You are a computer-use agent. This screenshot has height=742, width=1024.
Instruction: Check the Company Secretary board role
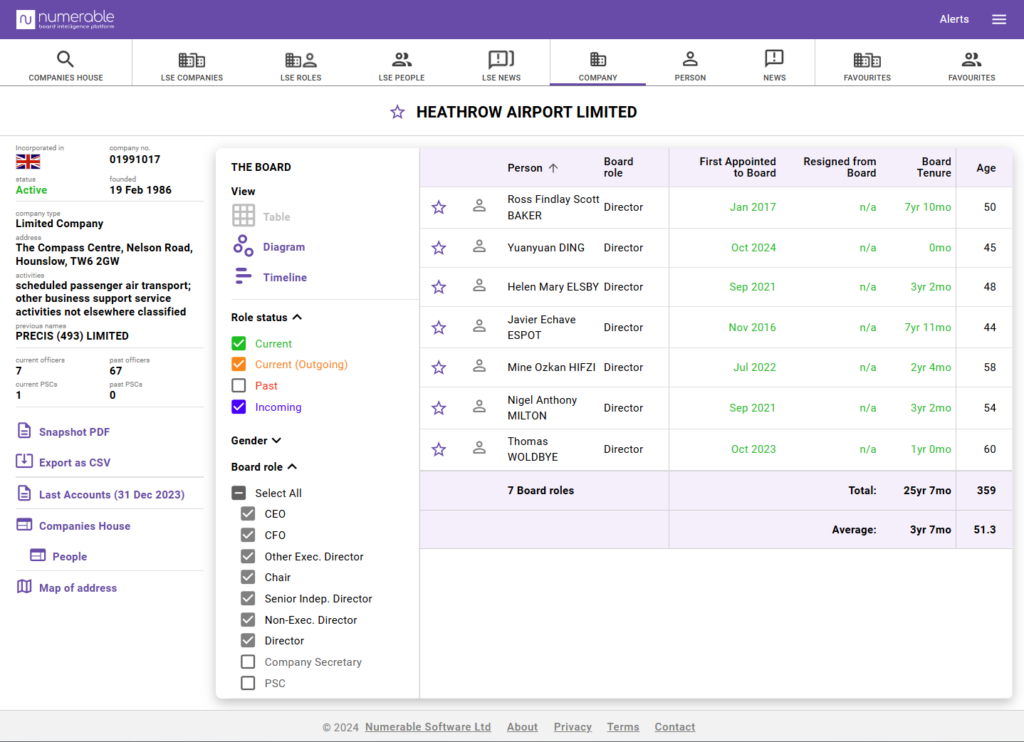(x=248, y=662)
